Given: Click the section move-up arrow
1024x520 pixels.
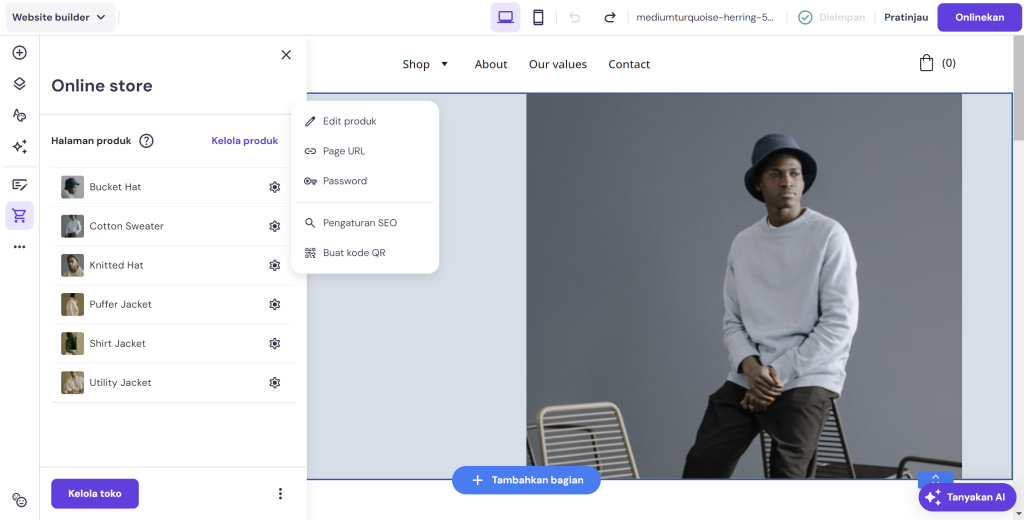Looking at the screenshot, I should click(935, 478).
